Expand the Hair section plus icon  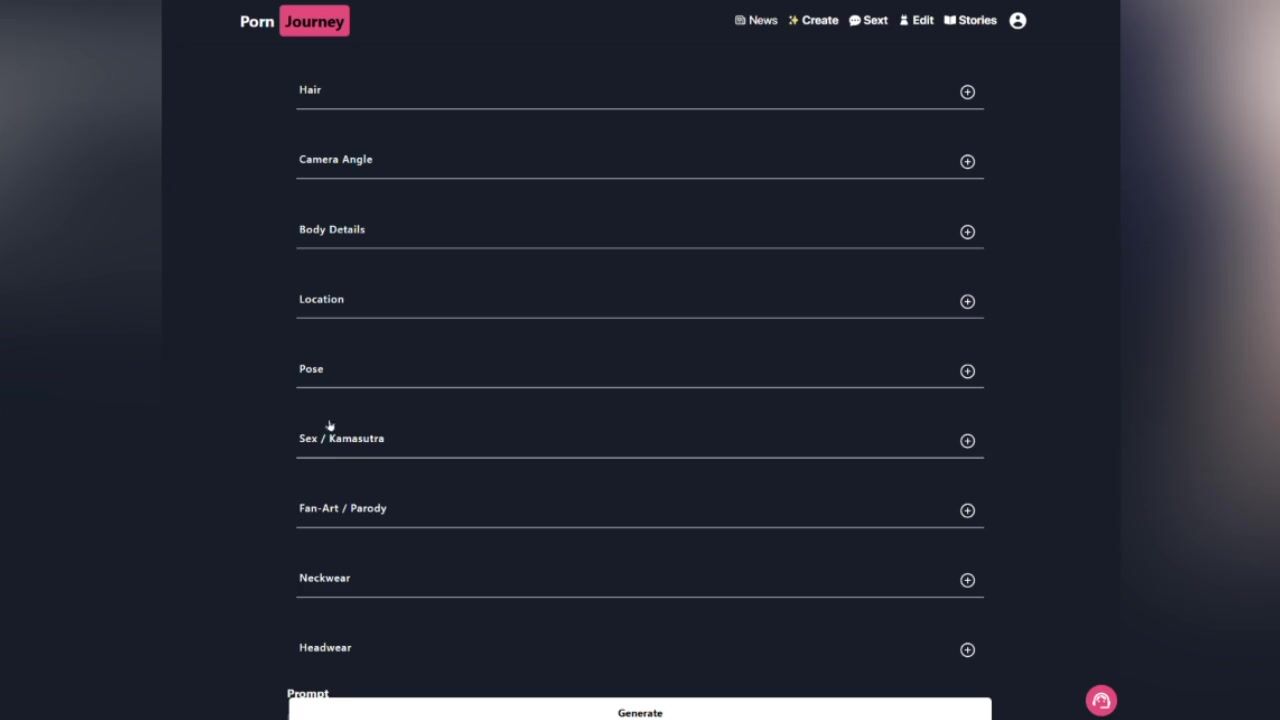coord(967,92)
